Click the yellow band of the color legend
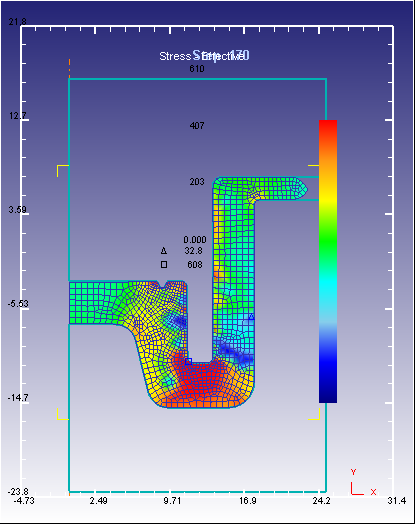Screen dimensions: 415x524 tap(328, 200)
